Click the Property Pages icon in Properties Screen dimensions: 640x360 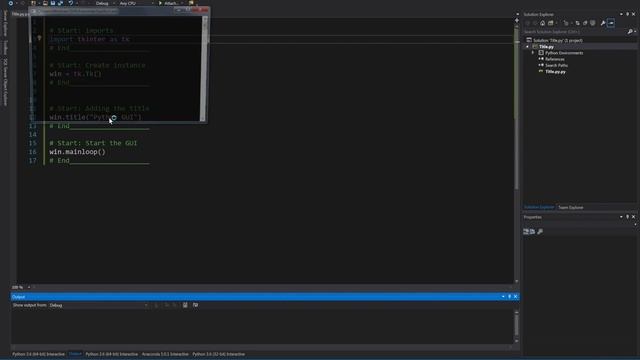[x=540, y=231]
